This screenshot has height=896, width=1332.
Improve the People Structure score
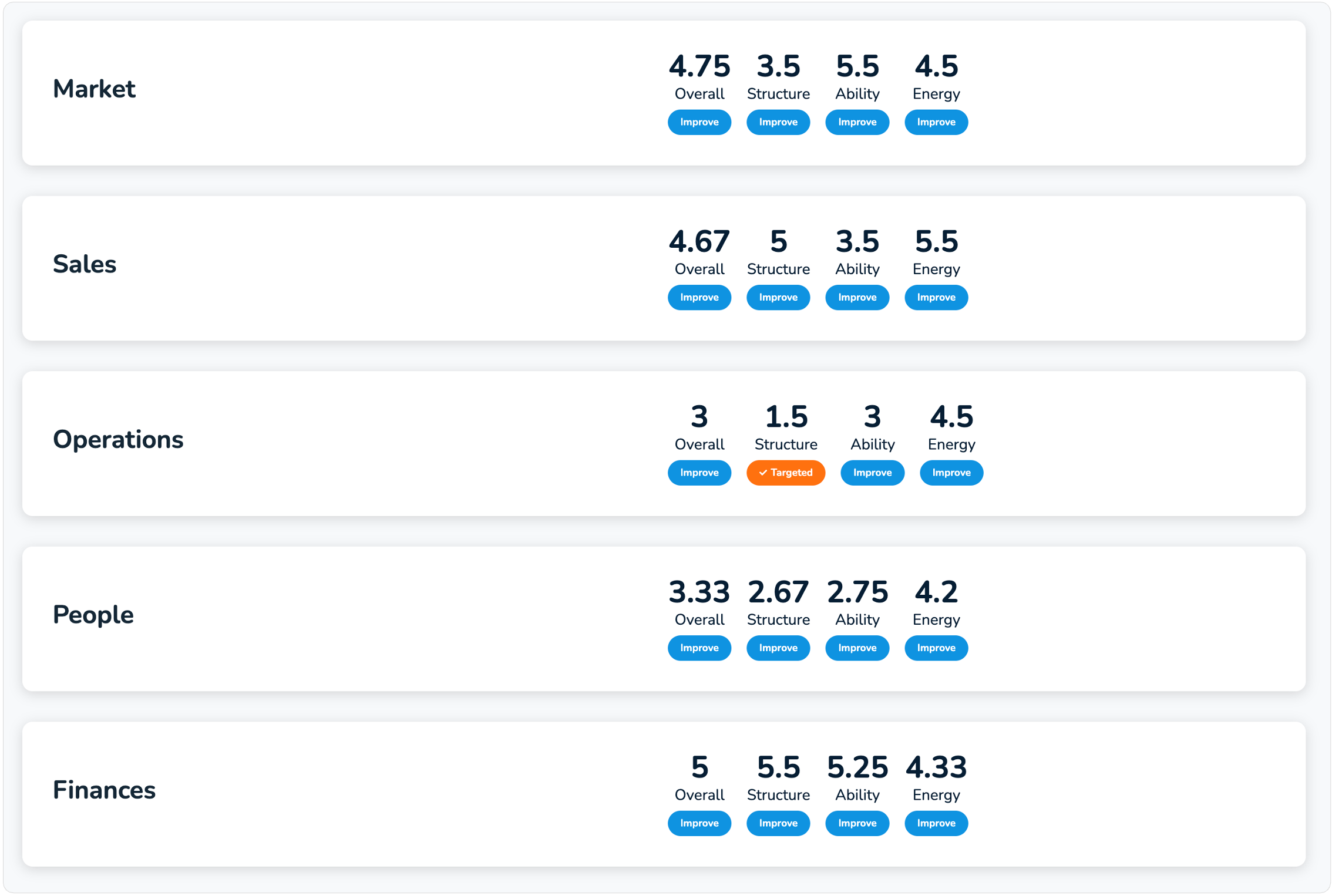tap(778, 648)
